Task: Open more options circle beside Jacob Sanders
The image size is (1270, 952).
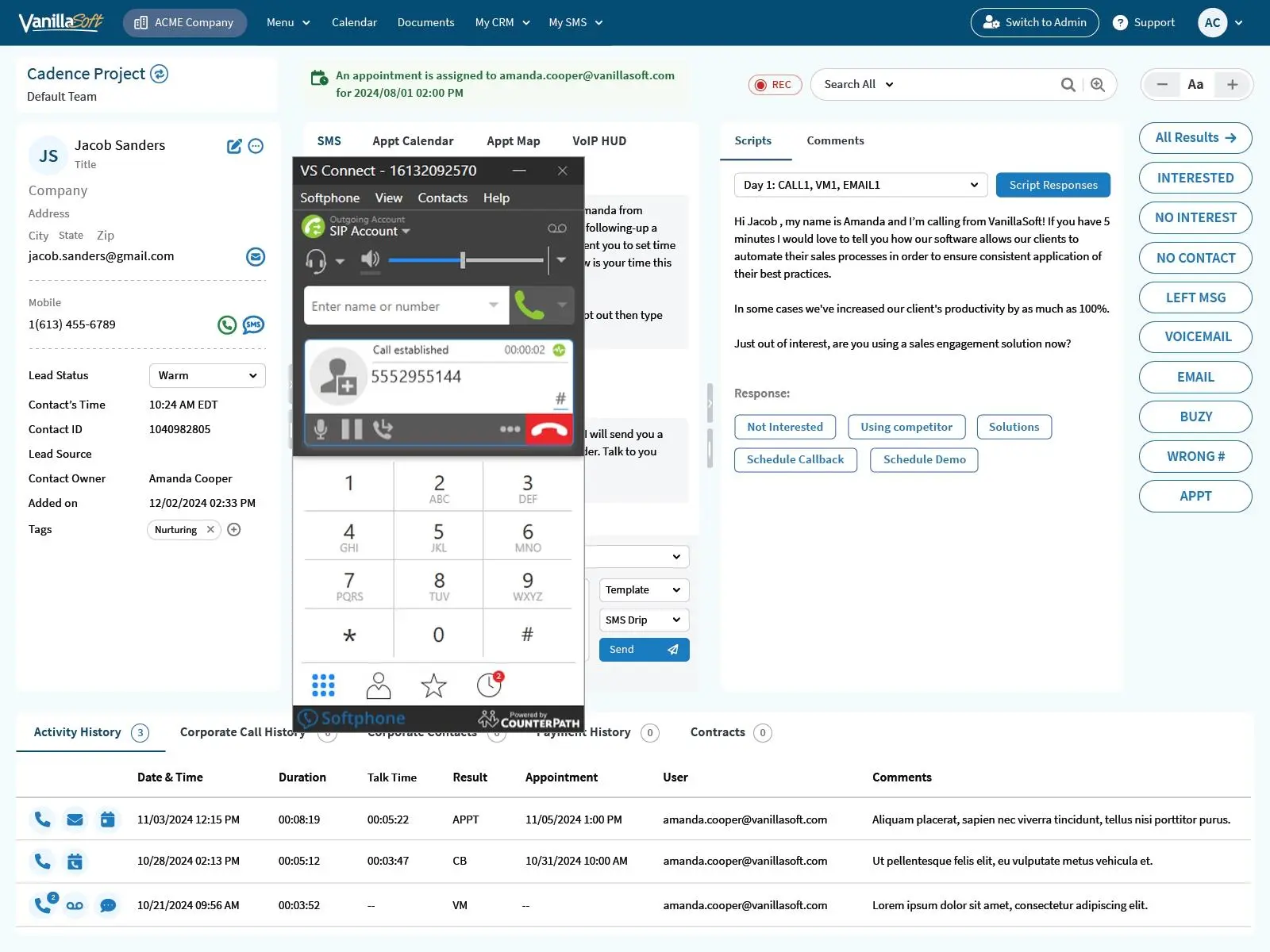Action: pyautogui.click(x=256, y=146)
